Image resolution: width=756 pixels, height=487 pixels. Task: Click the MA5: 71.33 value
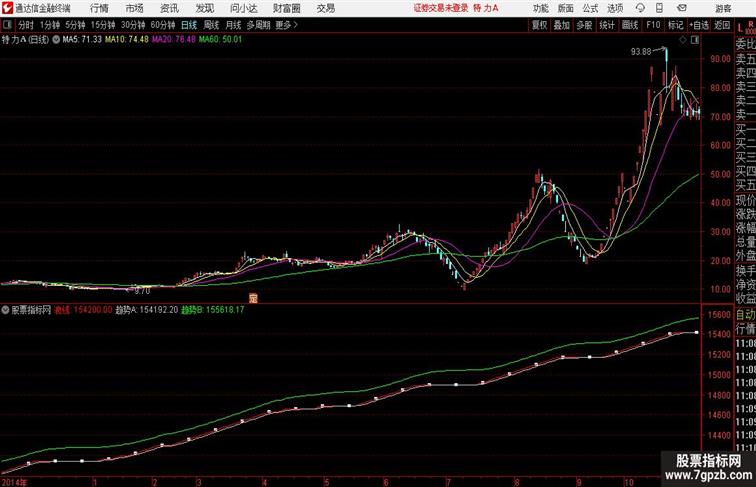(x=82, y=40)
